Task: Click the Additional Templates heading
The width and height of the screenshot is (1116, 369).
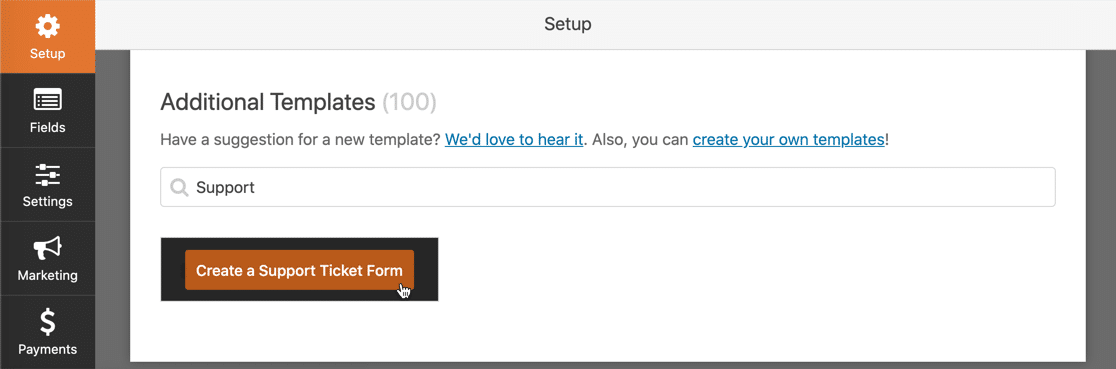Action: [x=268, y=103]
